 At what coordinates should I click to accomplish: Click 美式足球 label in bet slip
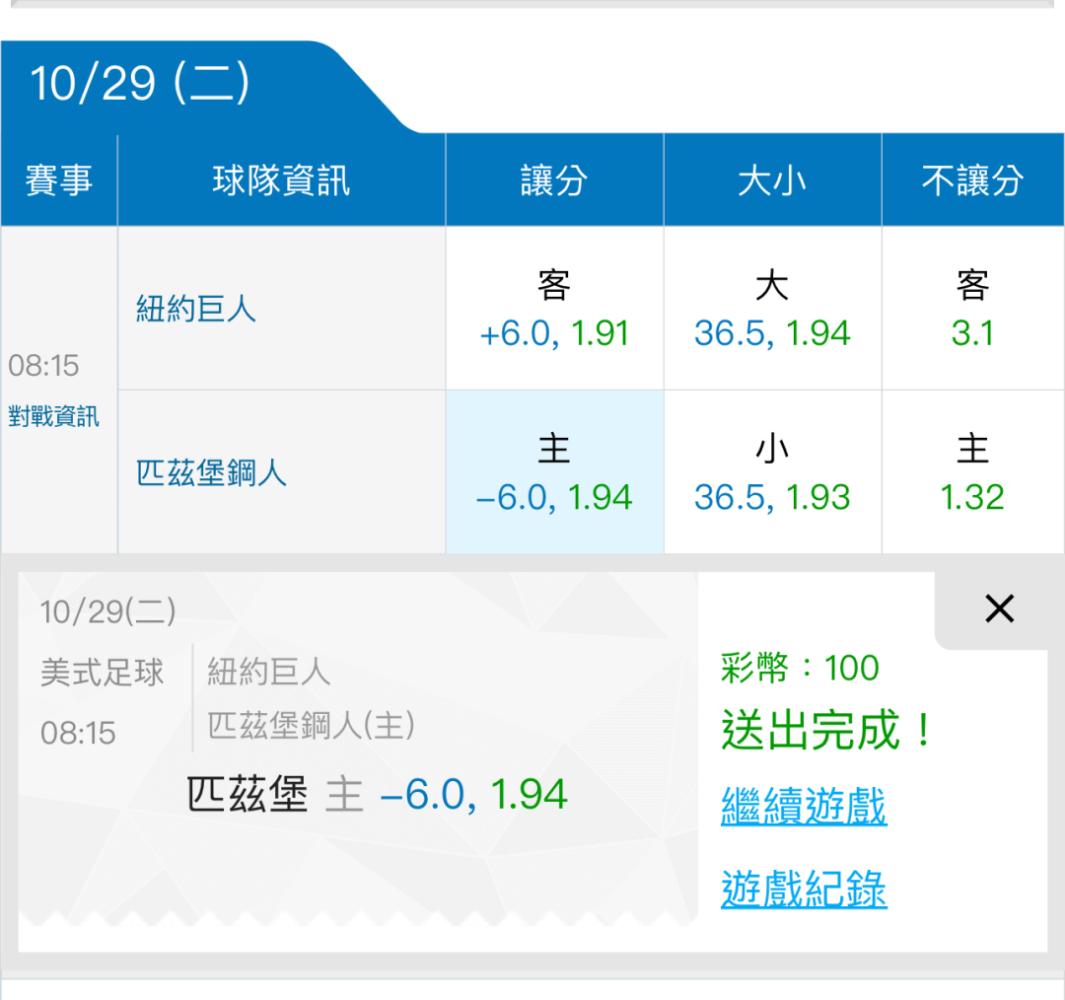[x=102, y=673]
